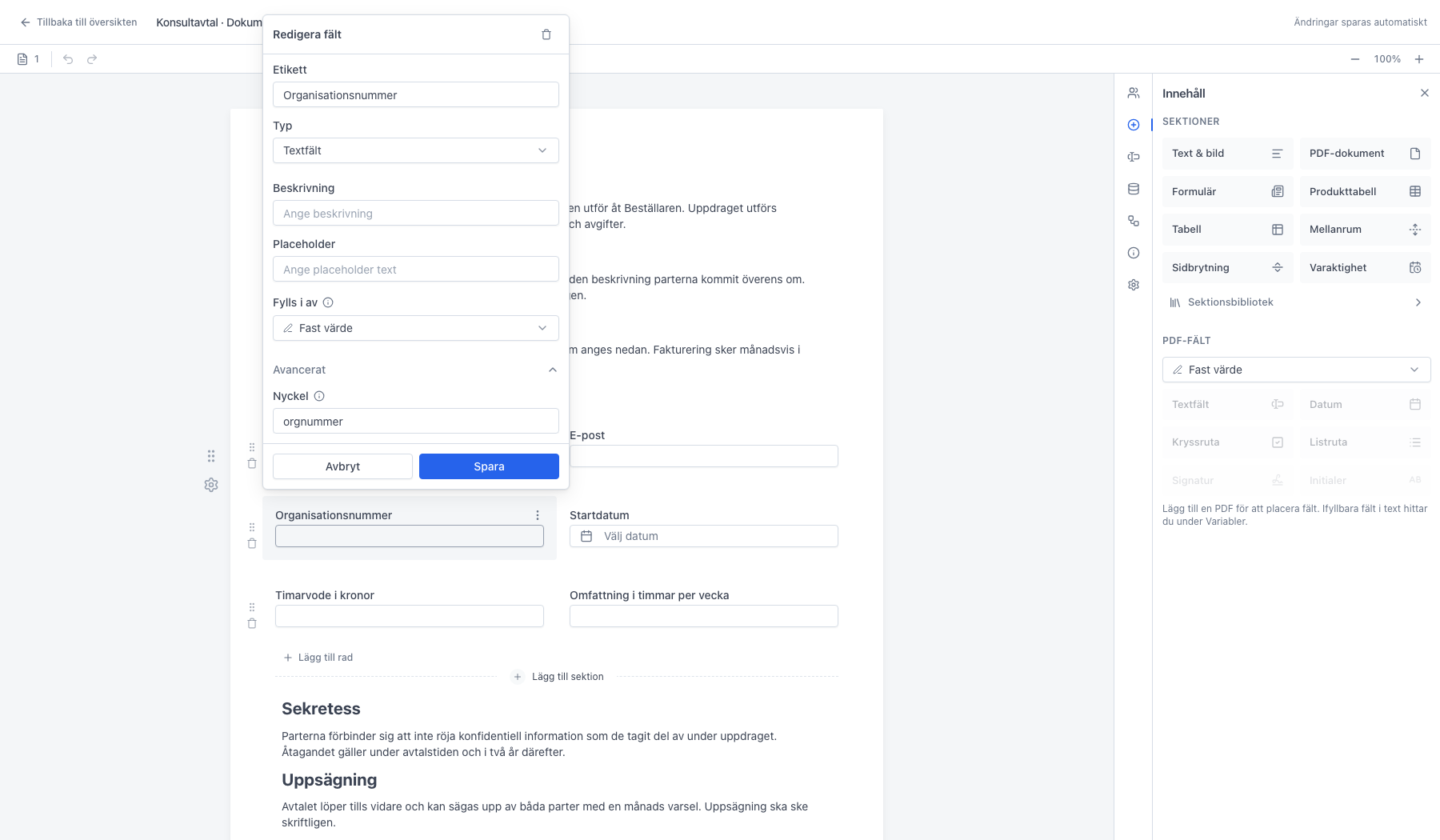Add a PDF-dokument section
Screen dimensions: 1440x840
pyautogui.click(x=1366, y=154)
